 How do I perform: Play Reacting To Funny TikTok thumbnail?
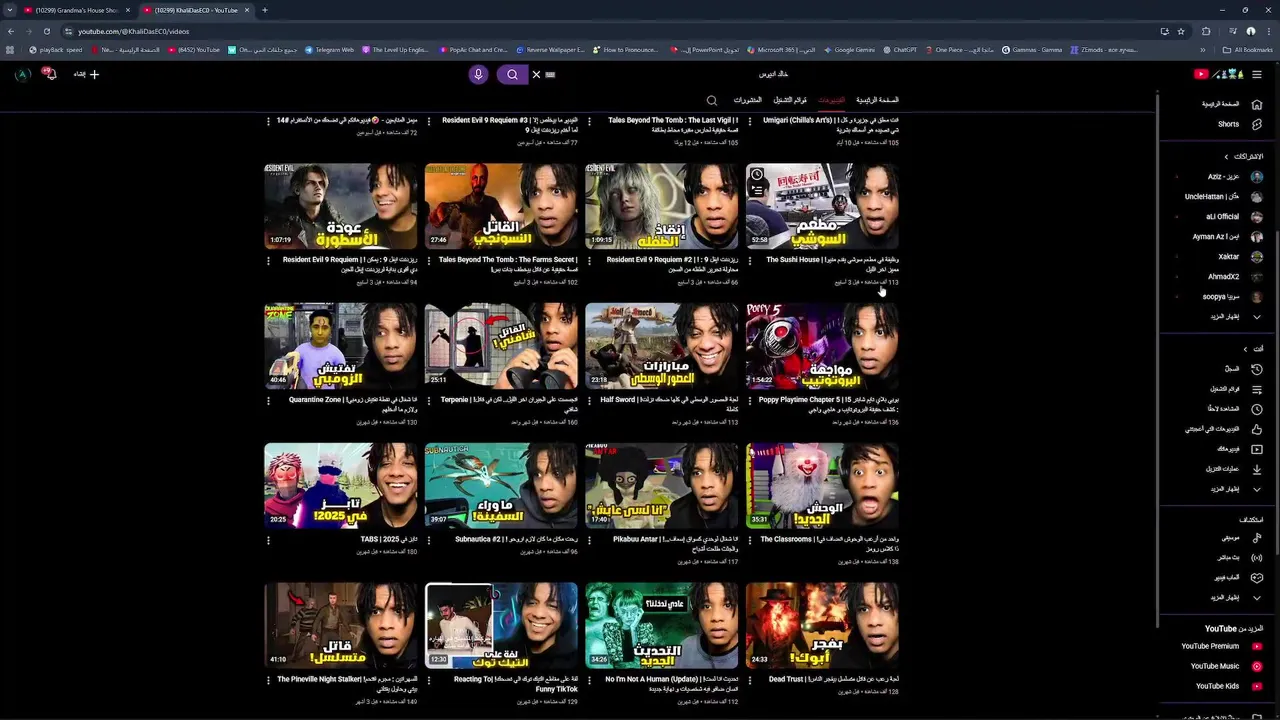tap(501, 627)
